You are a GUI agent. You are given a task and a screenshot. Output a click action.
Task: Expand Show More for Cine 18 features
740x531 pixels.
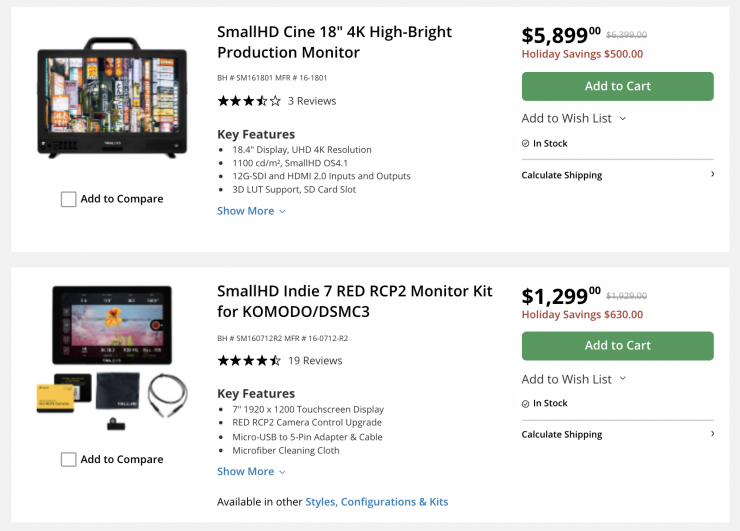coord(251,211)
